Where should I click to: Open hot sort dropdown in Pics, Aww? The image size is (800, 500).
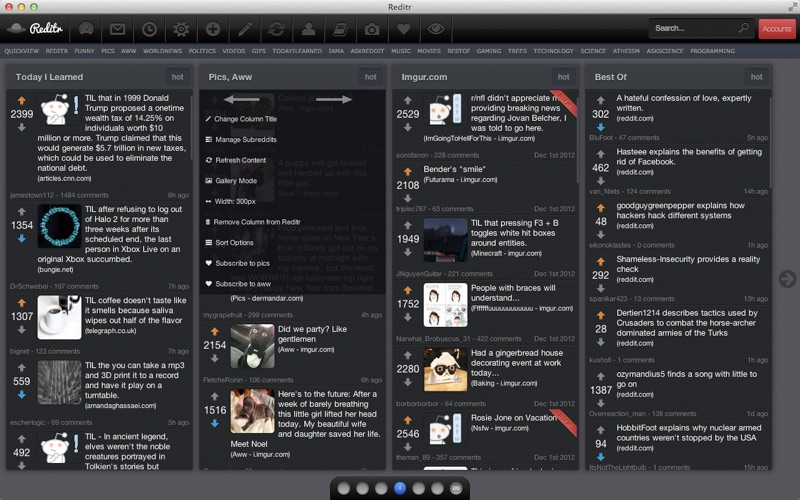pos(370,77)
